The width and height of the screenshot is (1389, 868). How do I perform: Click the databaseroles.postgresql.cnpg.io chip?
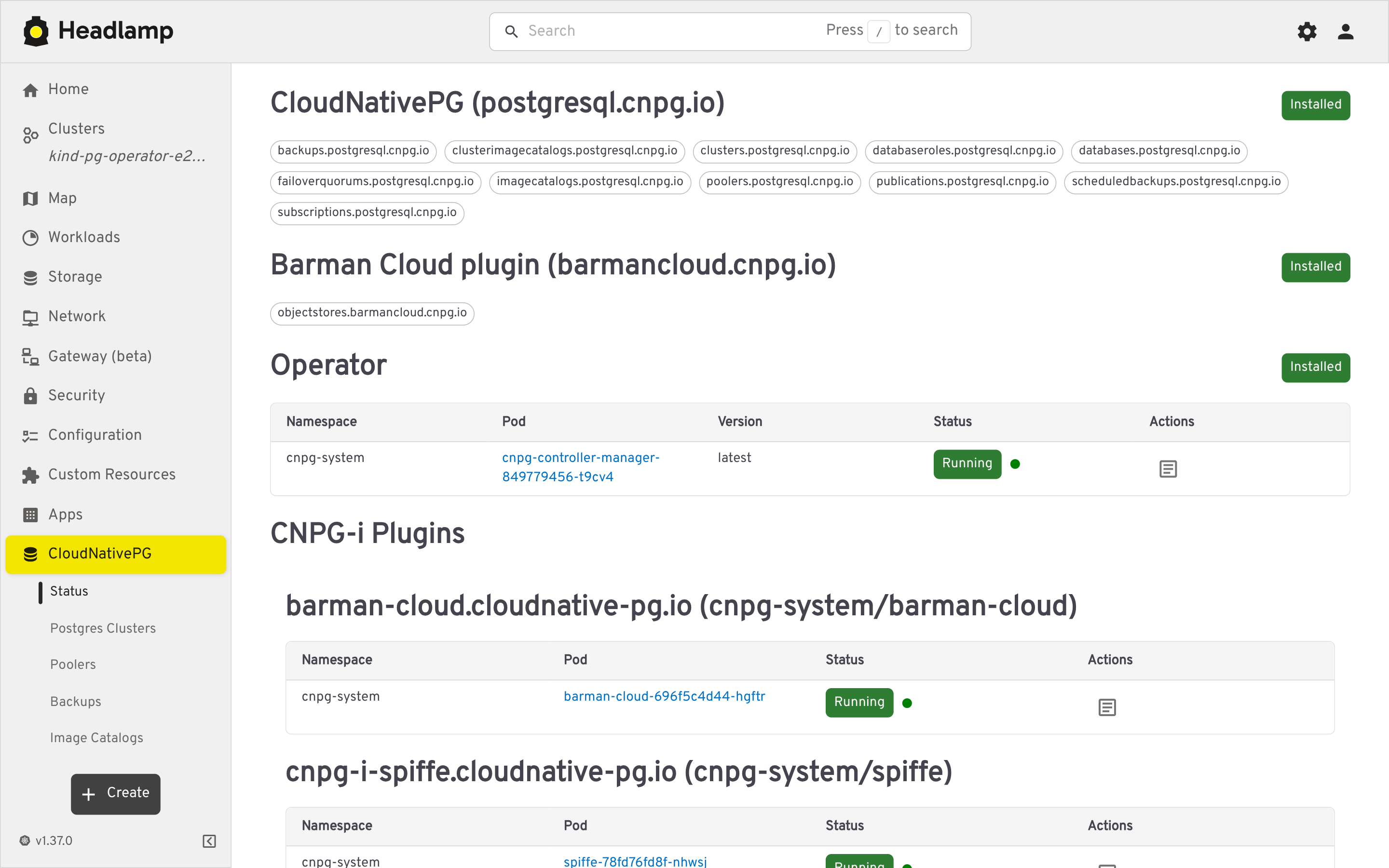coord(964,151)
